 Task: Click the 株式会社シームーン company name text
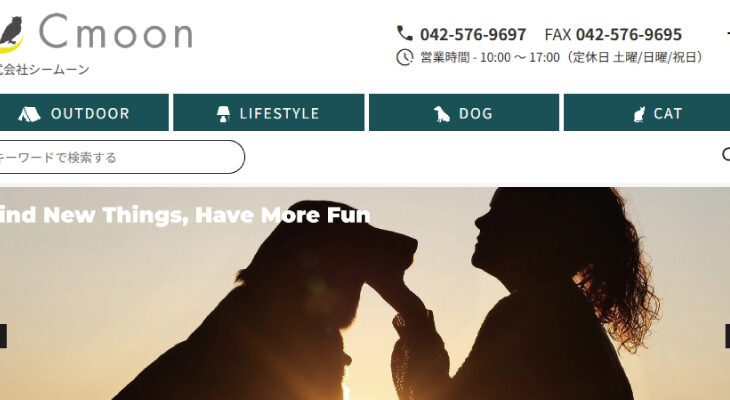tap(44, 69)
